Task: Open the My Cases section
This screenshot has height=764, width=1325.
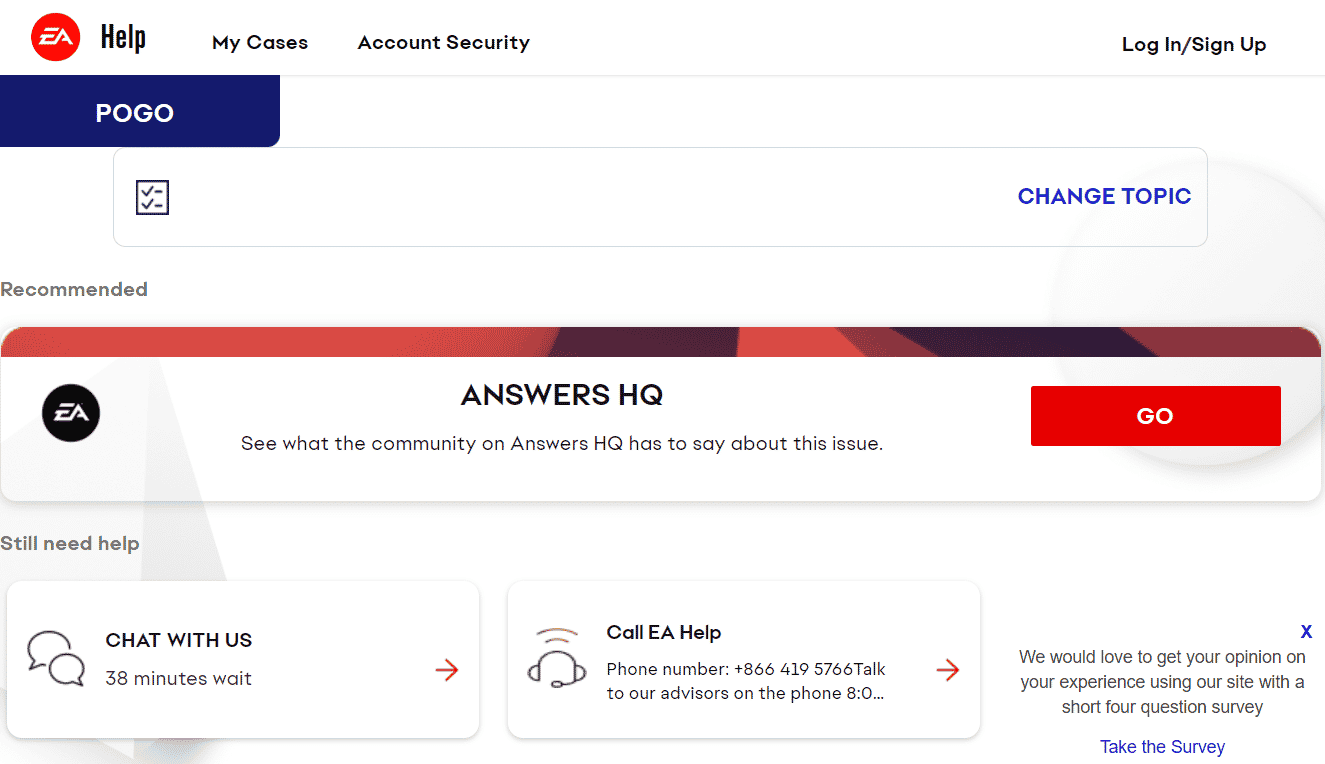Action: click(259, 42)
